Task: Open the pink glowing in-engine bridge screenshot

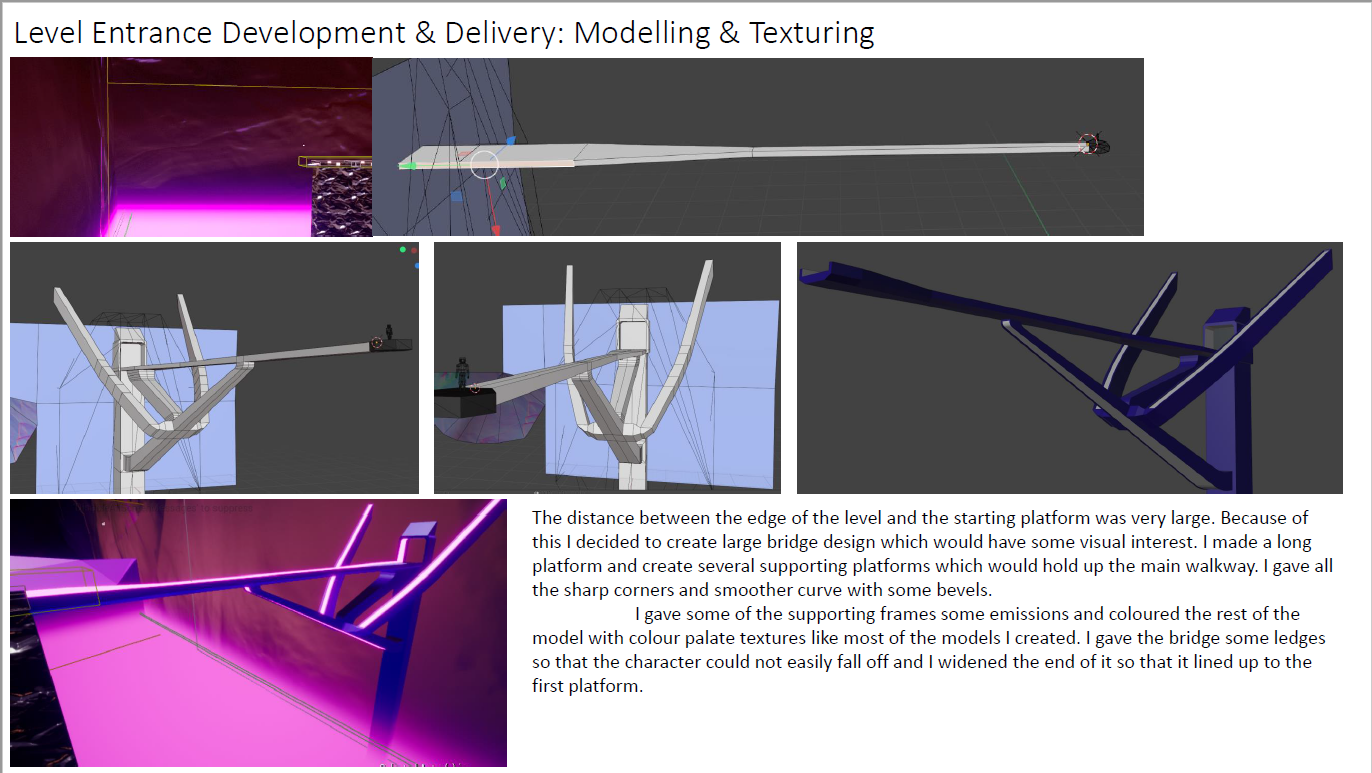Action: click(258, 633)
